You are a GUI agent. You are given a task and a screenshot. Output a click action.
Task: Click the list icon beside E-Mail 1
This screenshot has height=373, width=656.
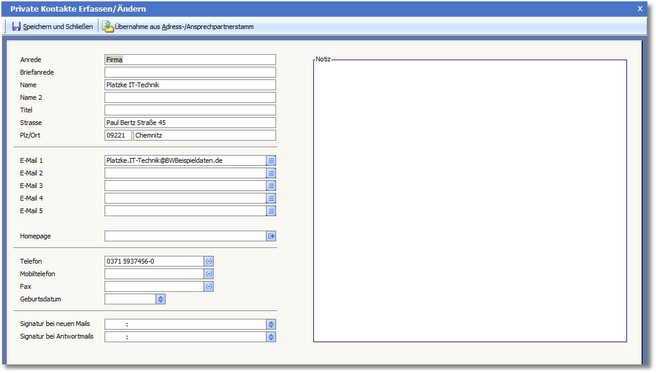[x=271, y=161]
